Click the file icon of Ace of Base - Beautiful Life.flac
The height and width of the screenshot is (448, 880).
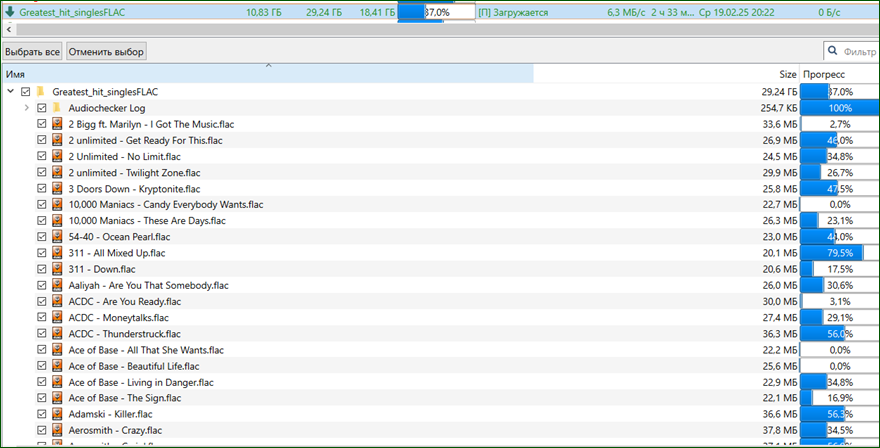(57, 366)
